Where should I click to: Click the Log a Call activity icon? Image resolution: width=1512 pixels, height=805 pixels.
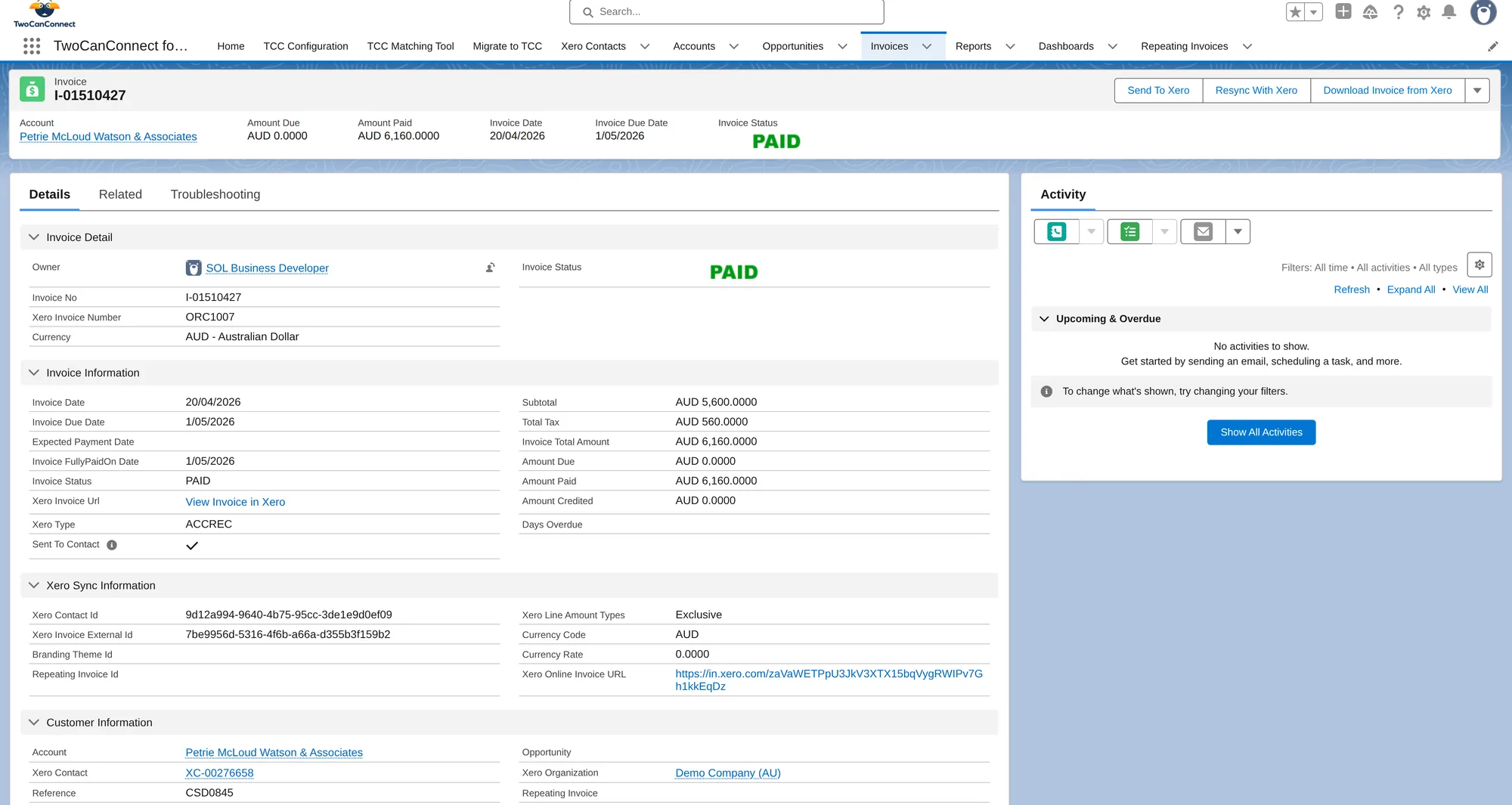pyautogui.click(x=1056, y=231)
